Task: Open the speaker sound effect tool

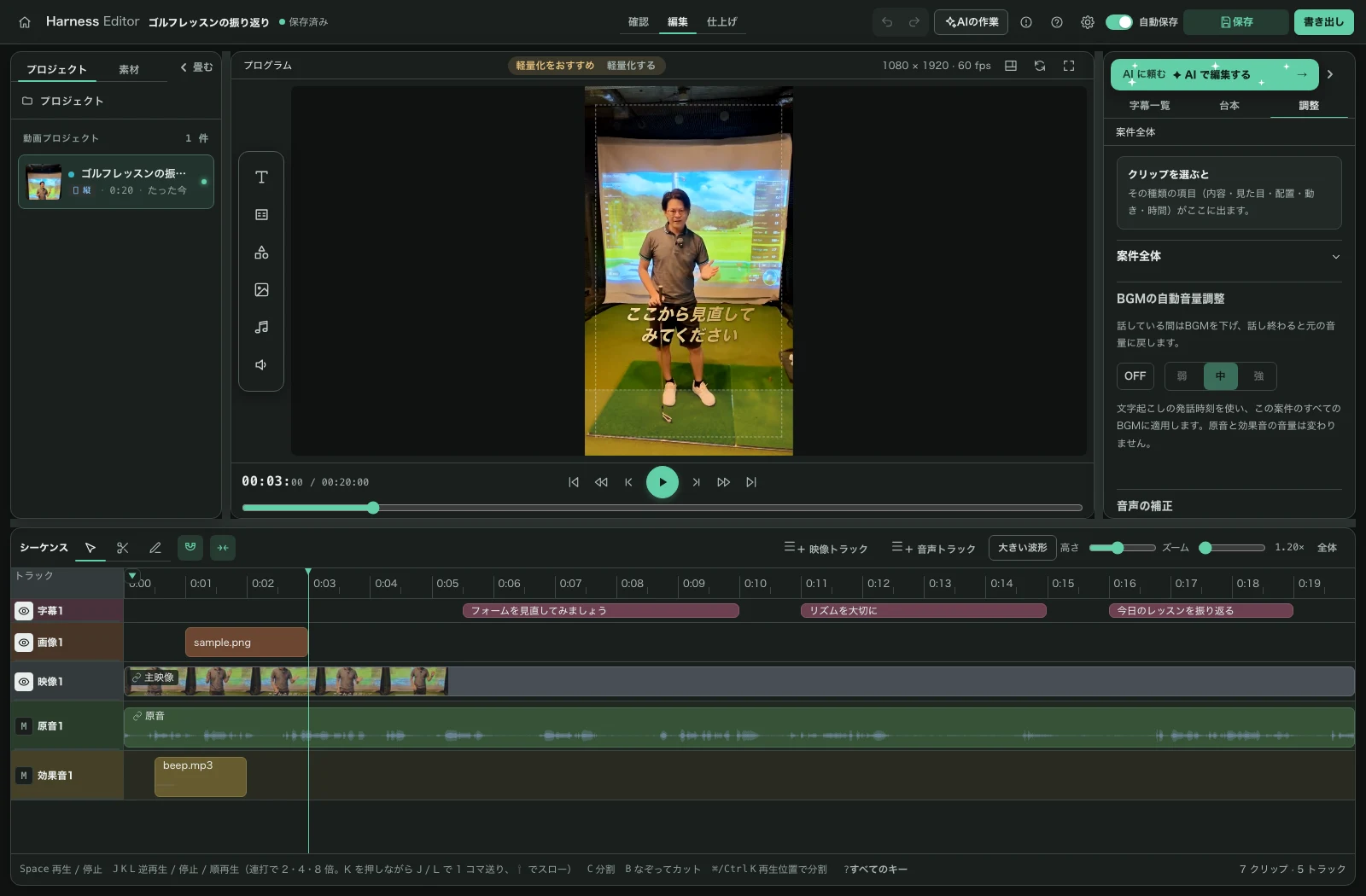Action: 261,364
